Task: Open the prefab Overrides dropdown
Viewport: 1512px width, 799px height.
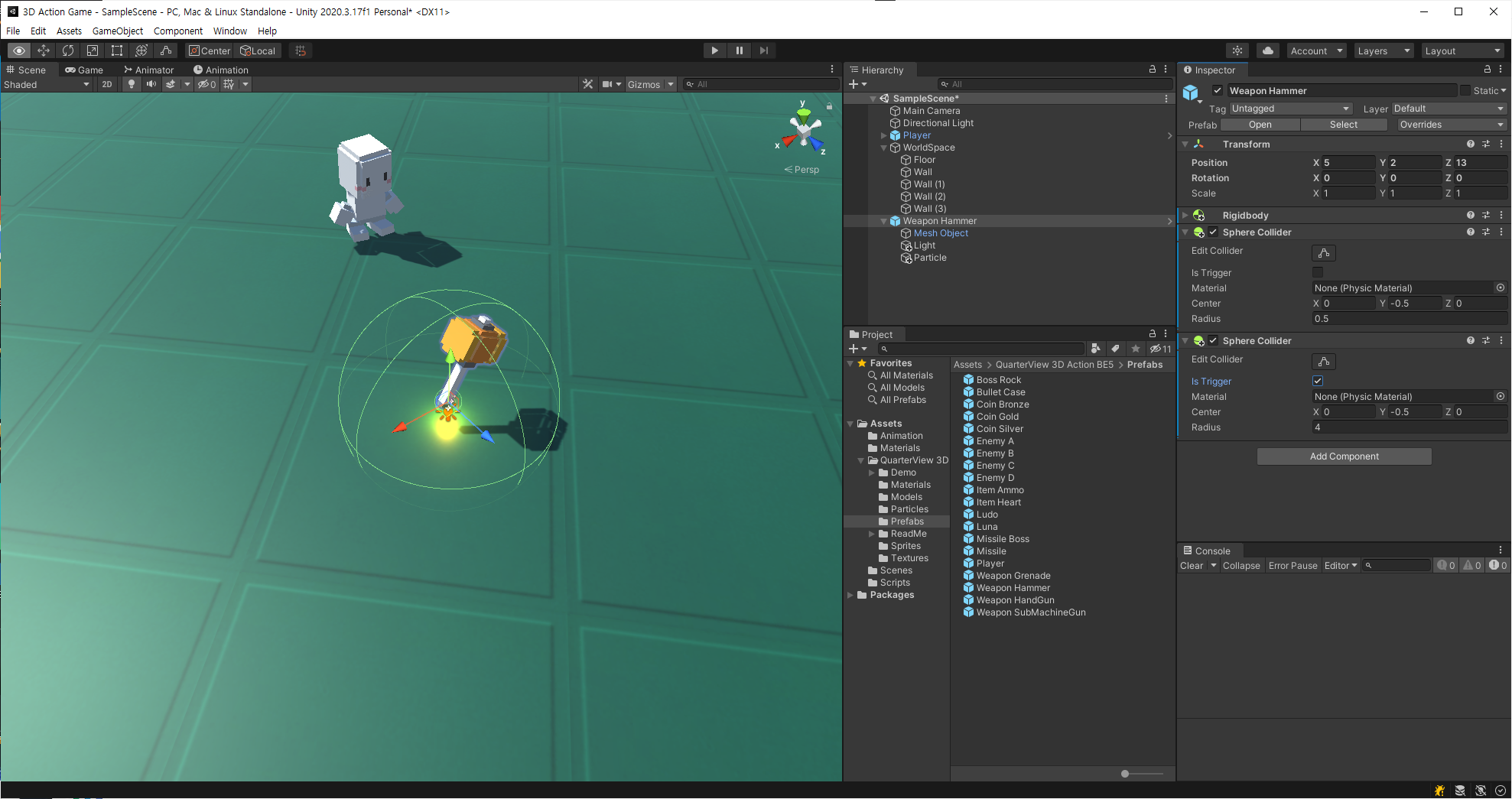Action: (1451, 125)
